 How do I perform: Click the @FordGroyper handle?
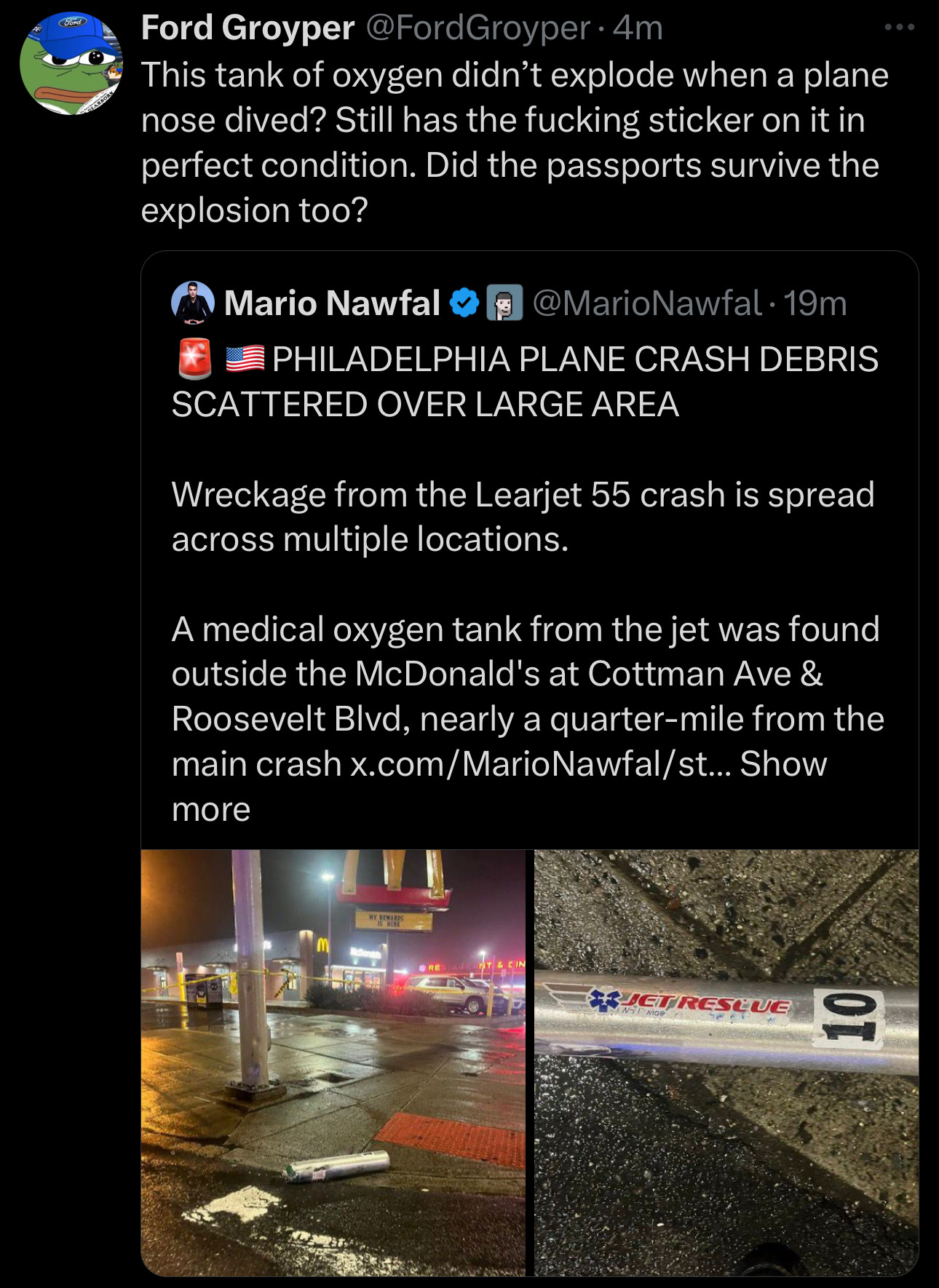tap(478, 28)
